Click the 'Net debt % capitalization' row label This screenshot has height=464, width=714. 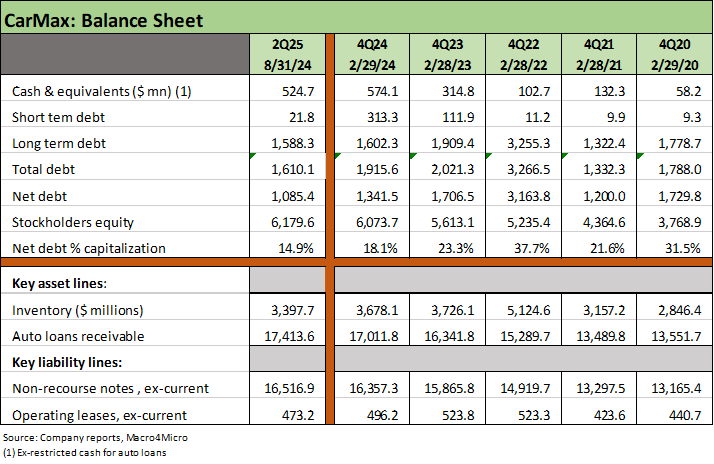point(89,248)
